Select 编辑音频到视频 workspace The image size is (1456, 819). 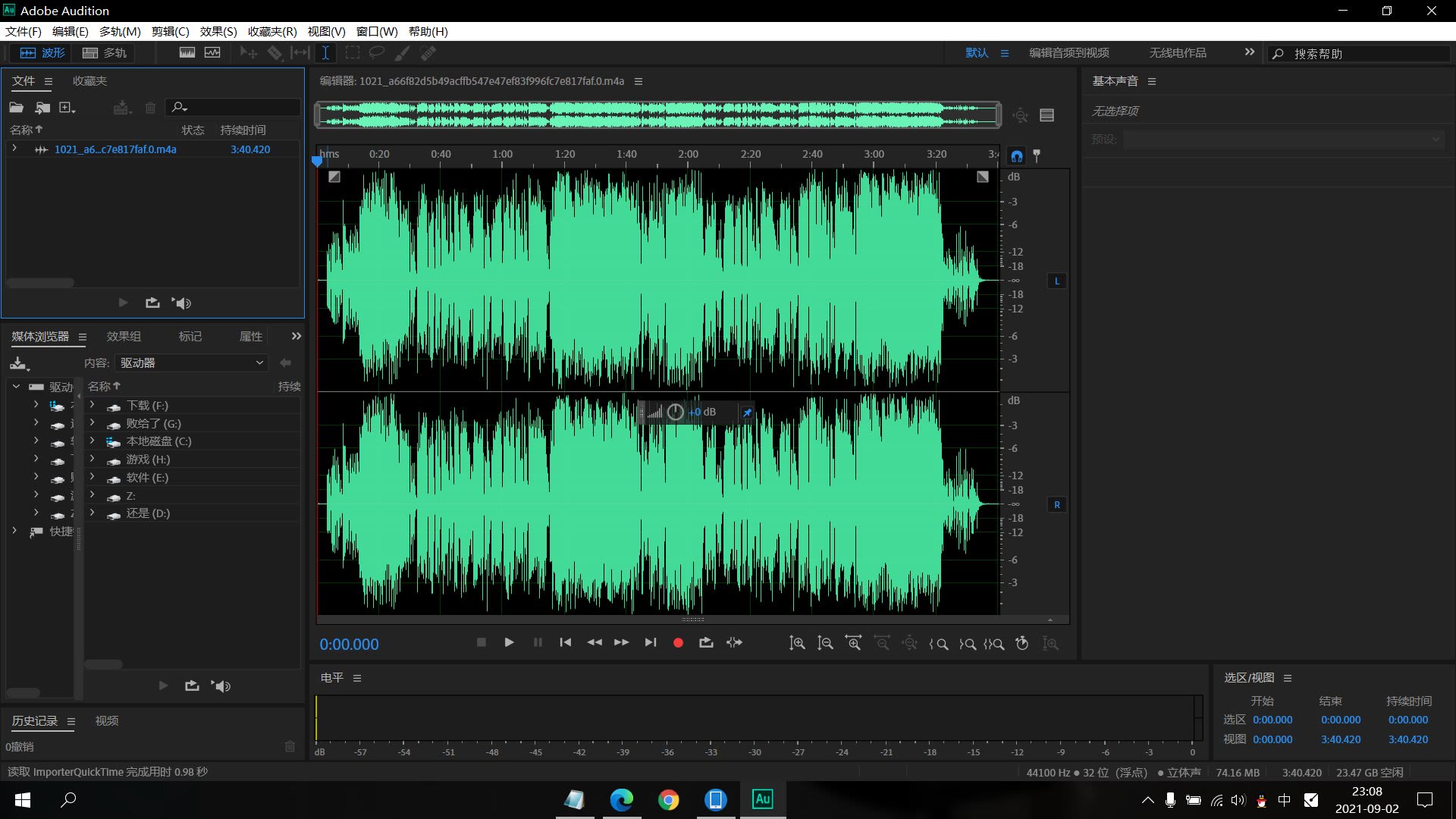(1068, 52)
